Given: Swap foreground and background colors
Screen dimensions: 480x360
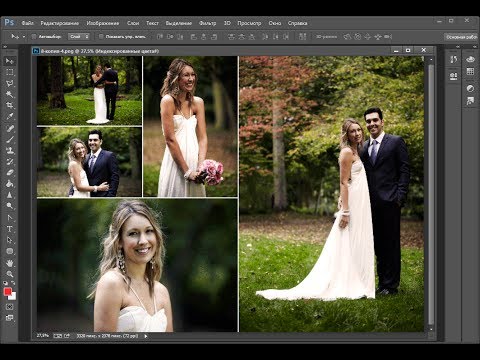Looking at the screenshot, I should click(13, 283).
